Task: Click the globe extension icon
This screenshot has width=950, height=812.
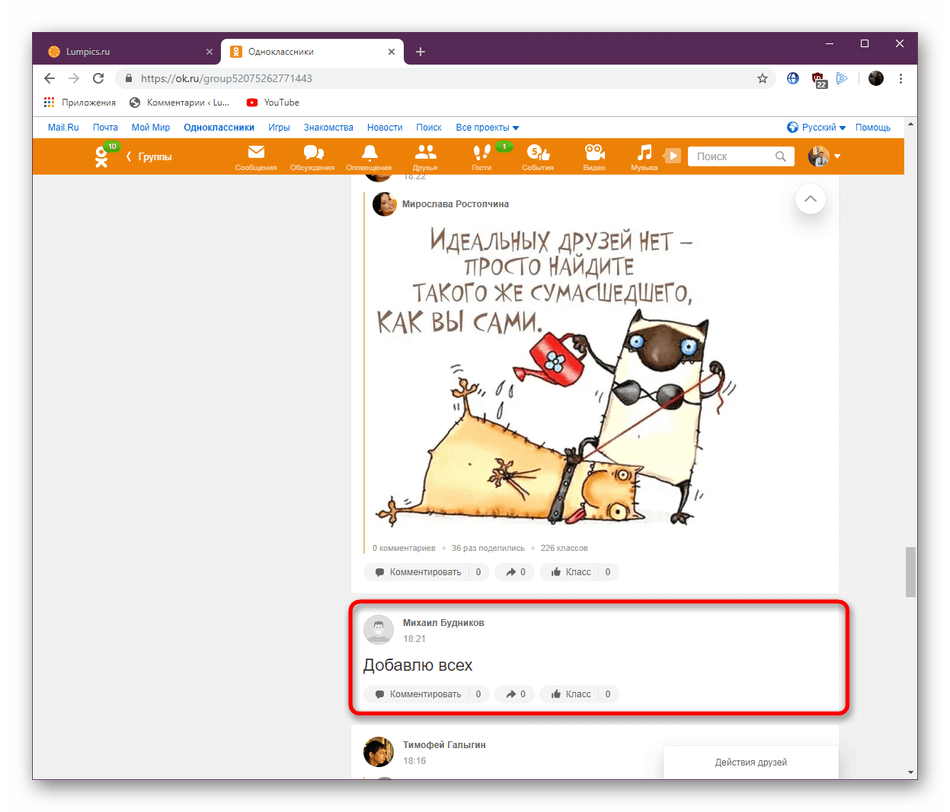Action: (x=792, y=78)
